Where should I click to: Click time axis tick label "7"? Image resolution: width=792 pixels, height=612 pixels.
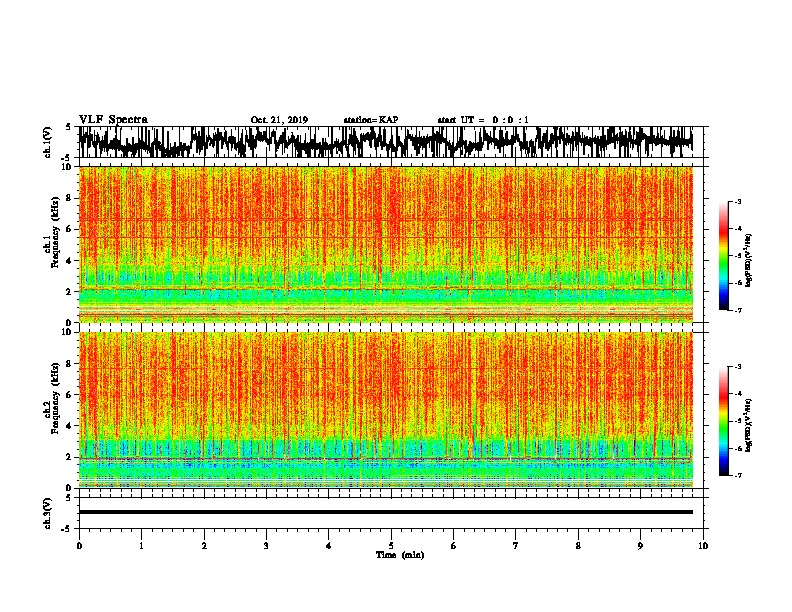tap(516, 546)
